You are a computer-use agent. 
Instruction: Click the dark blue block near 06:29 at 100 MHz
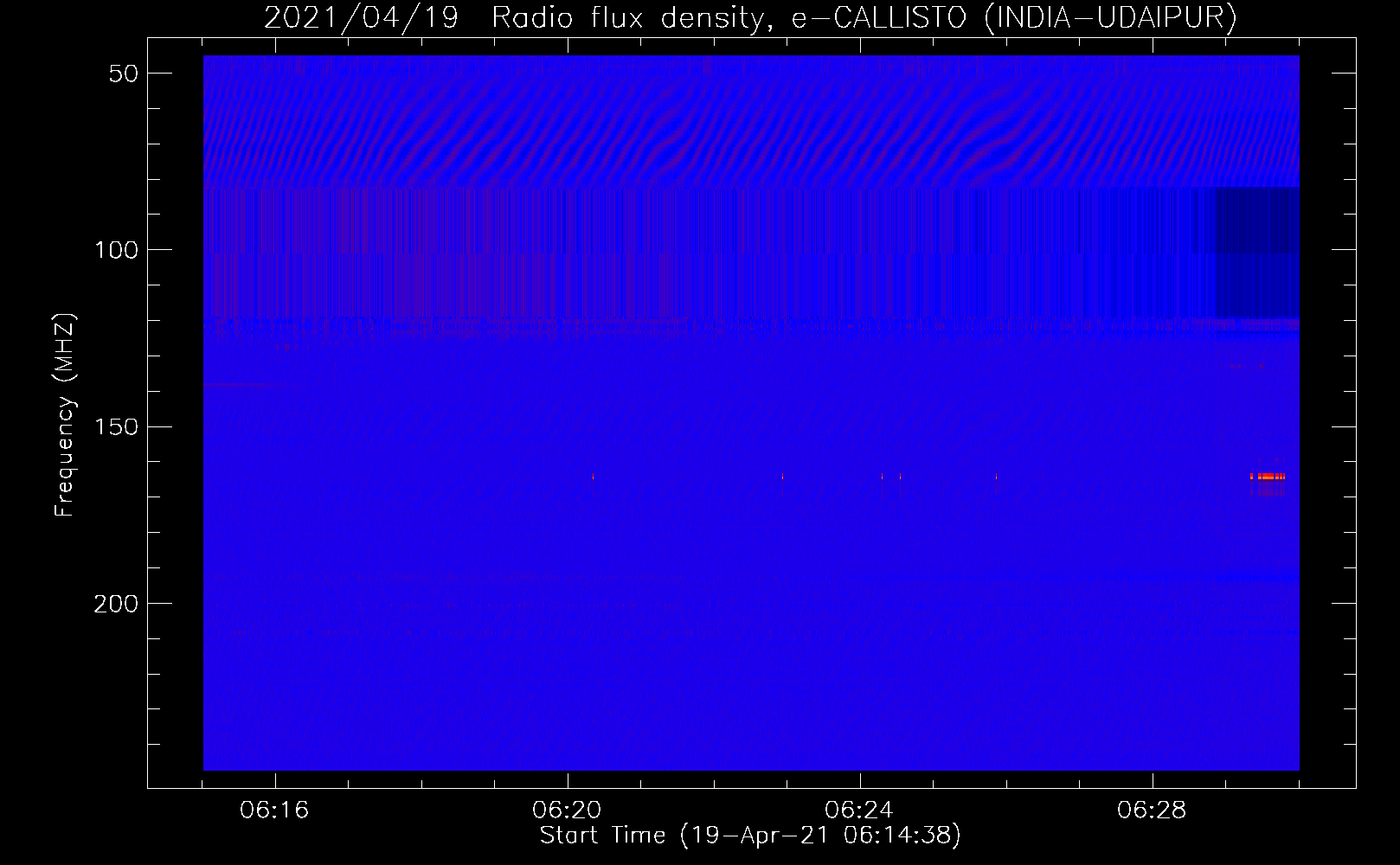1257,253
